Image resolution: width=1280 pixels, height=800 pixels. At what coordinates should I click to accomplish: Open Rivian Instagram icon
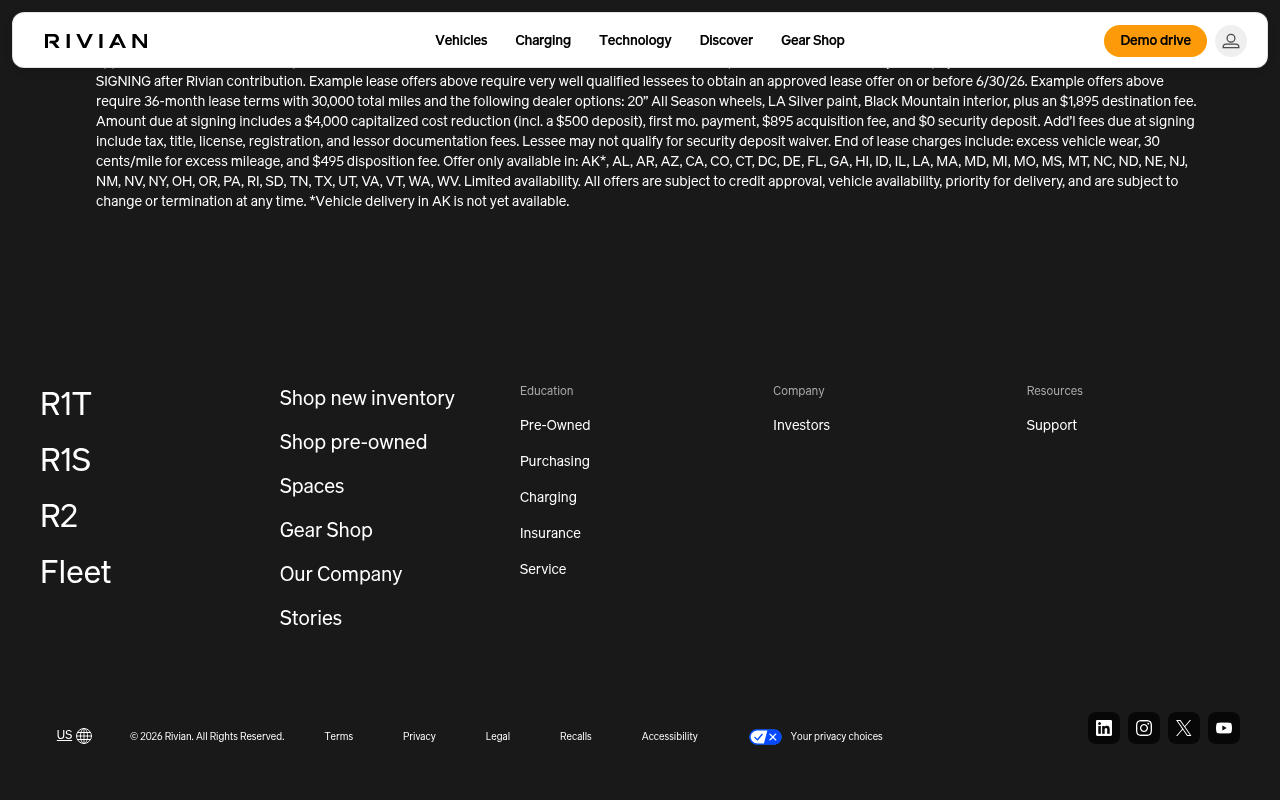(x=1144, y=728)
